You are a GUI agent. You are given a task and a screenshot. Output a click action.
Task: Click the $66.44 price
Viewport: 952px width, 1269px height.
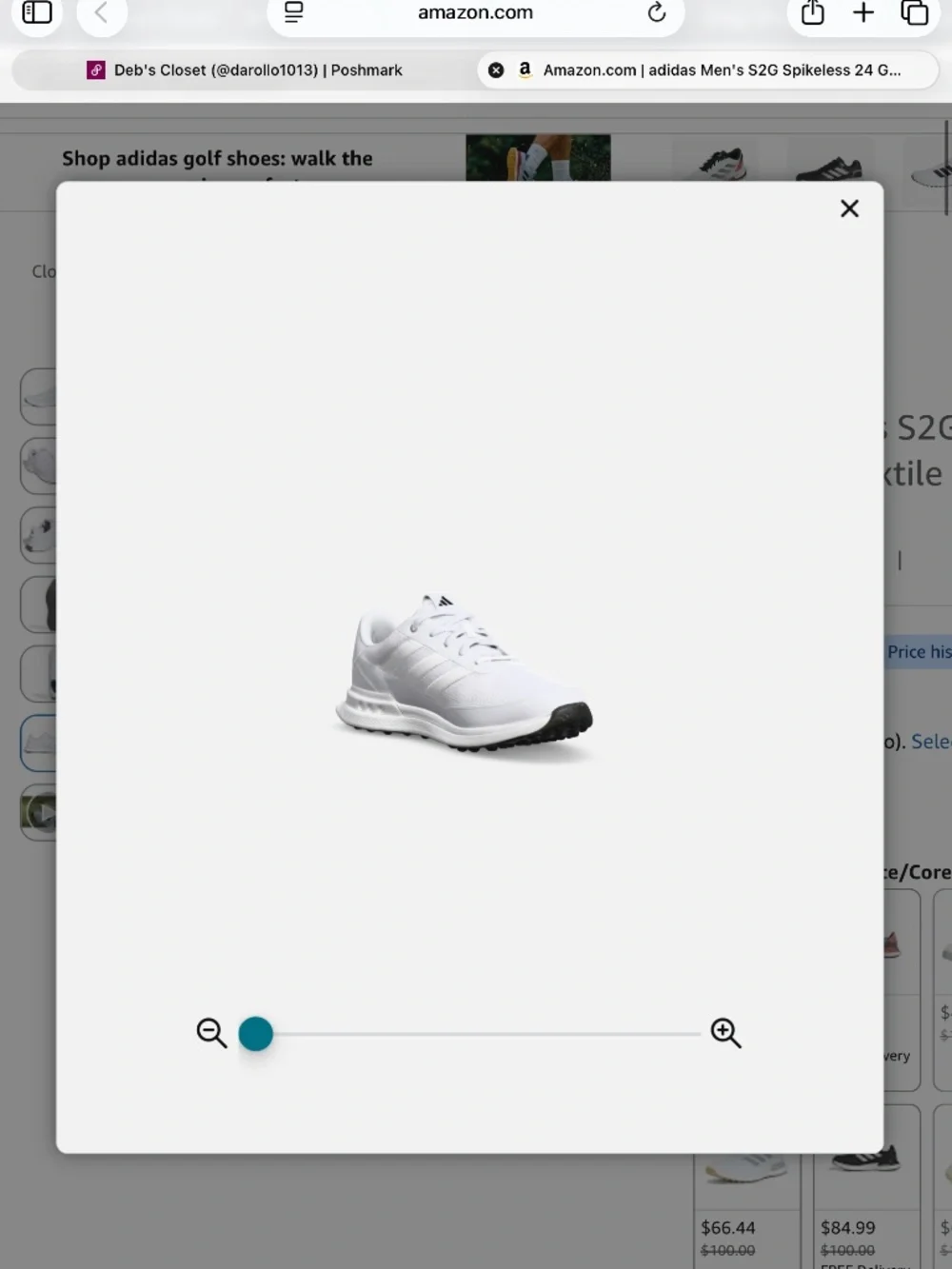pos(728,1228)
